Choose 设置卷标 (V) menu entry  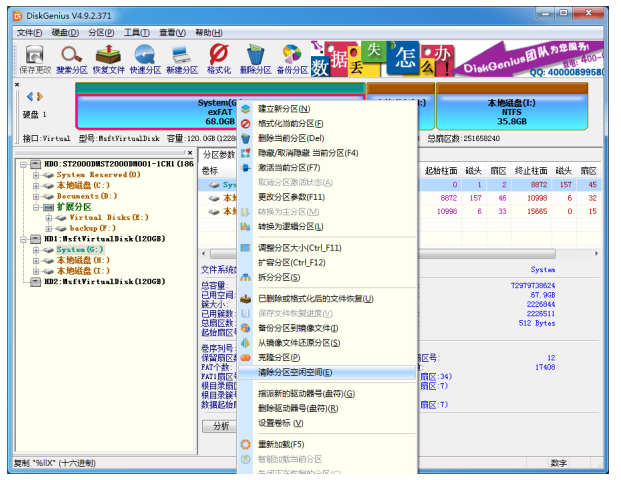(x=327, y=423)
